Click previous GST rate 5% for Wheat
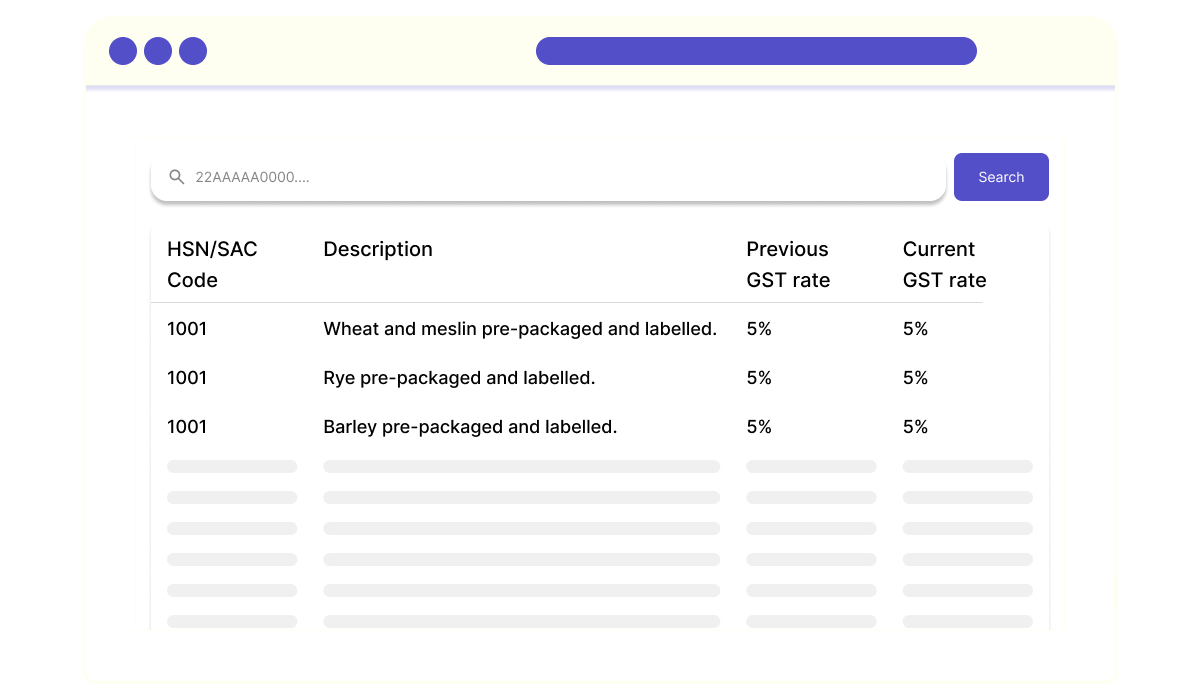The image size is (1200, 700). click(x=759, y=329)
